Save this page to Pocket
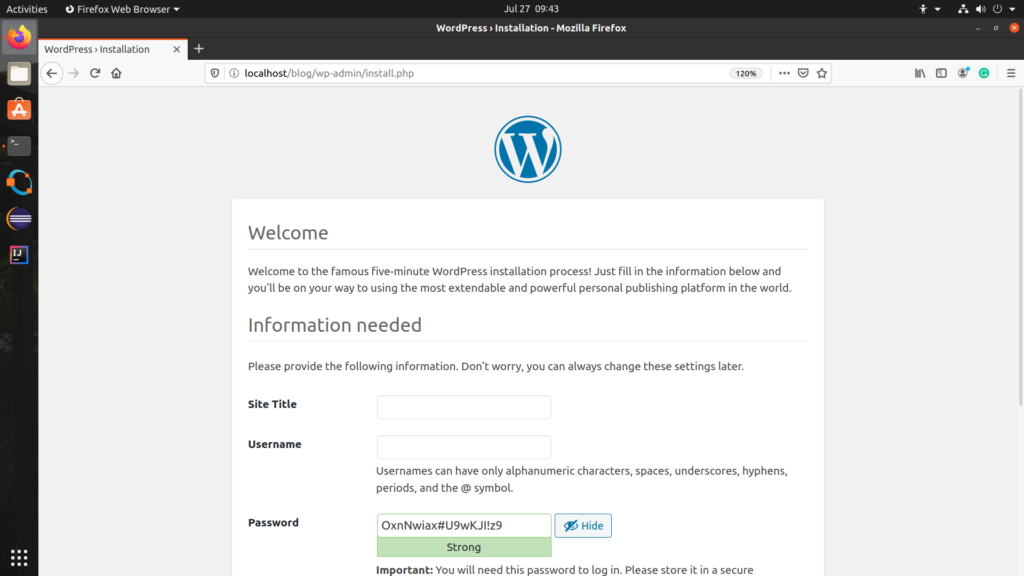The width and height of the screenshot is (1024, 576). (803, 73)
